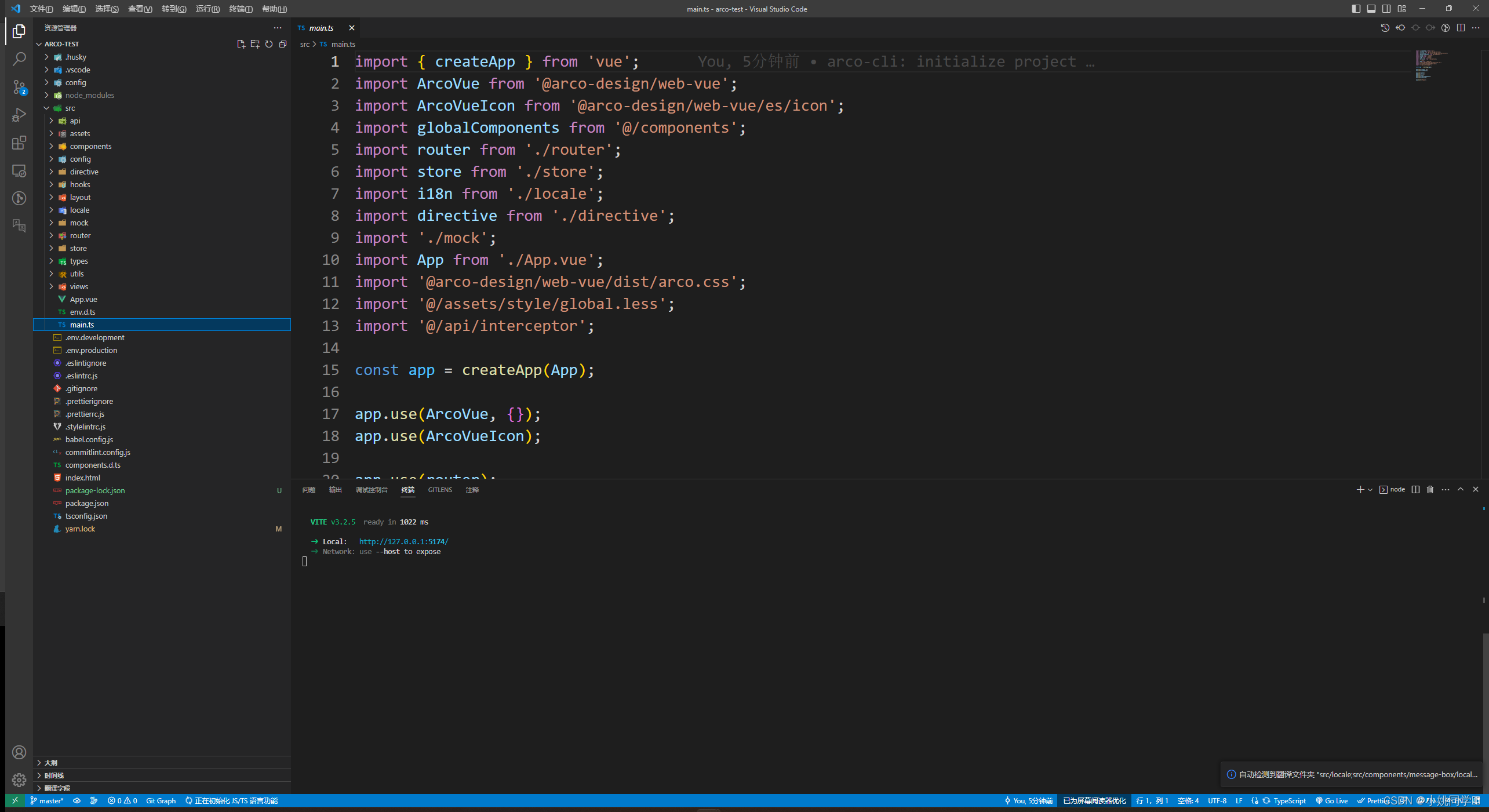Toggle the bottom panel visibility
The height and width of the screenshot is (812, 1489).
[1371, 9]
